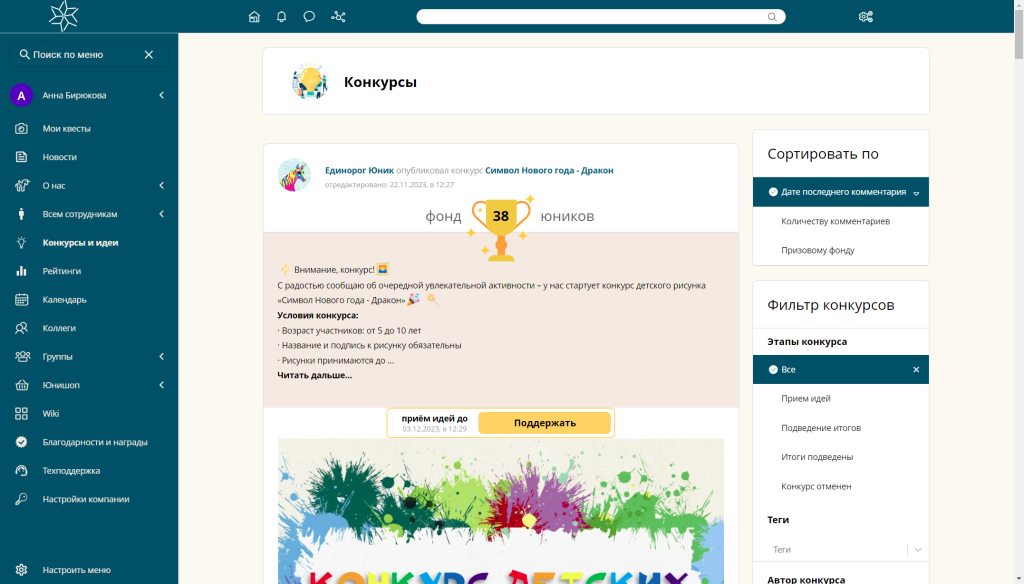Click the Поддержать button
This screenshot has width=1024, height=584.
coord(545,423)
